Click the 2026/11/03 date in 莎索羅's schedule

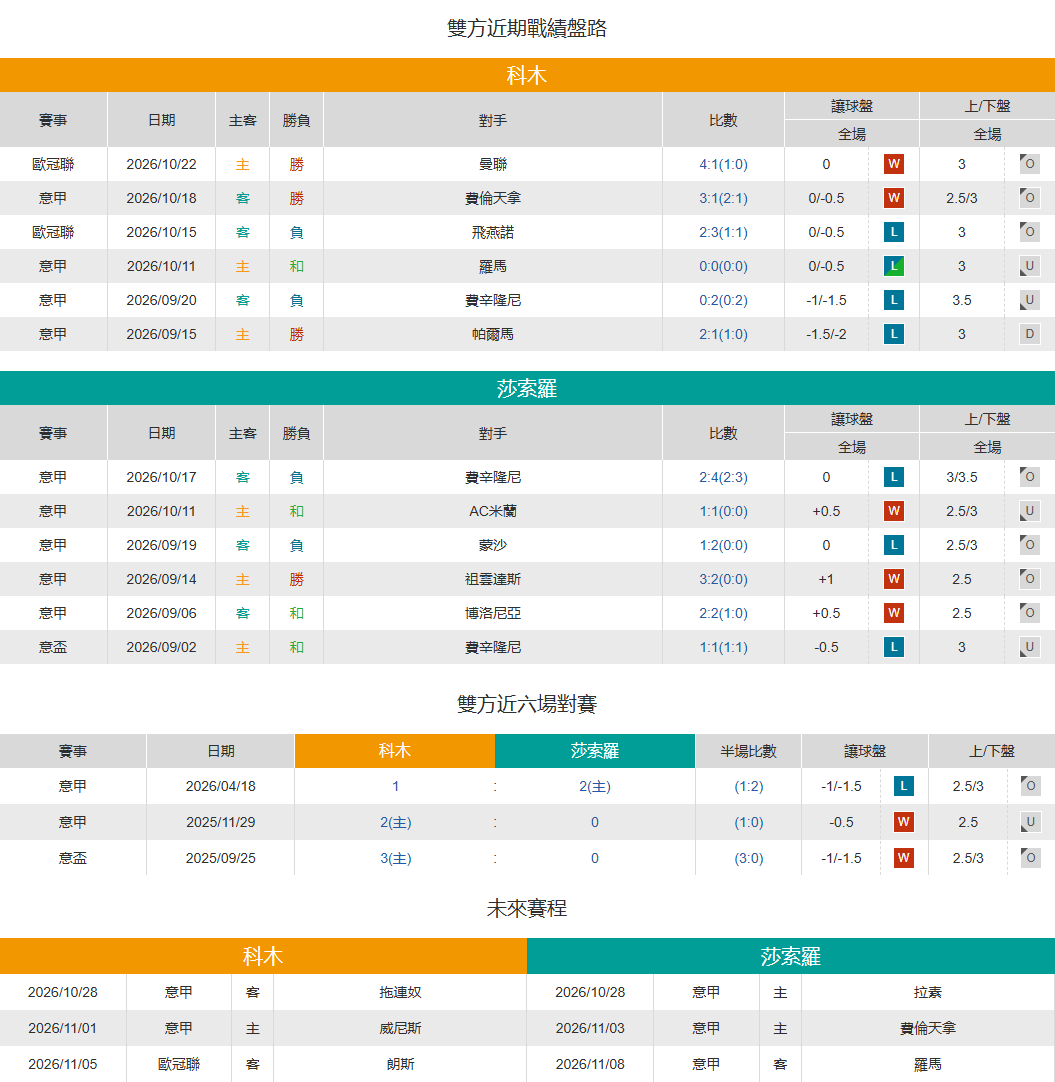tap(590, 1028)
